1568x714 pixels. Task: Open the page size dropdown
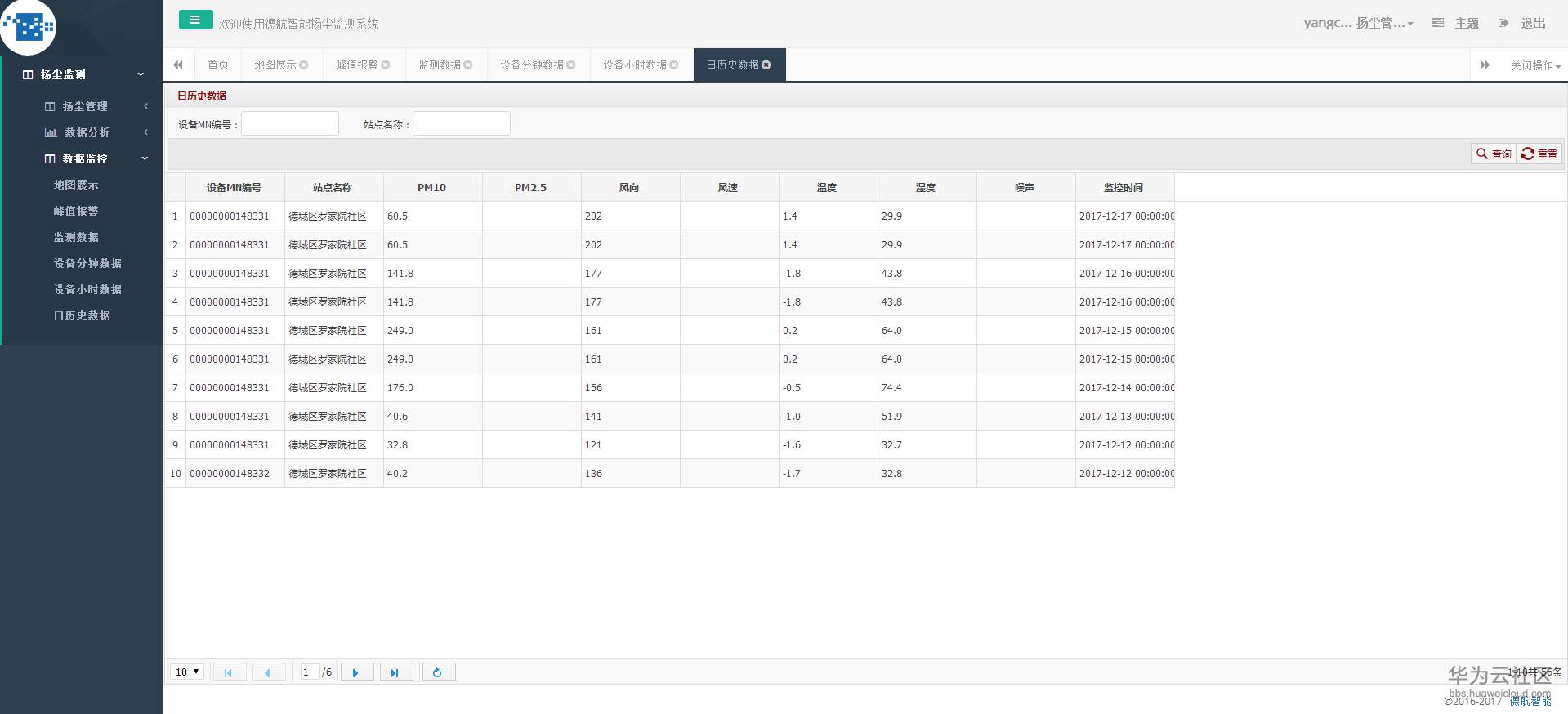[x=187, y=672]
